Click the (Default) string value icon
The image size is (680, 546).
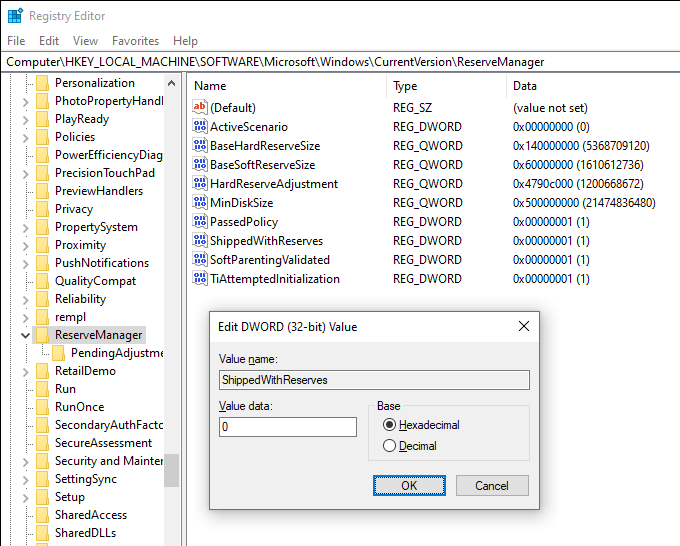point(199,107)
